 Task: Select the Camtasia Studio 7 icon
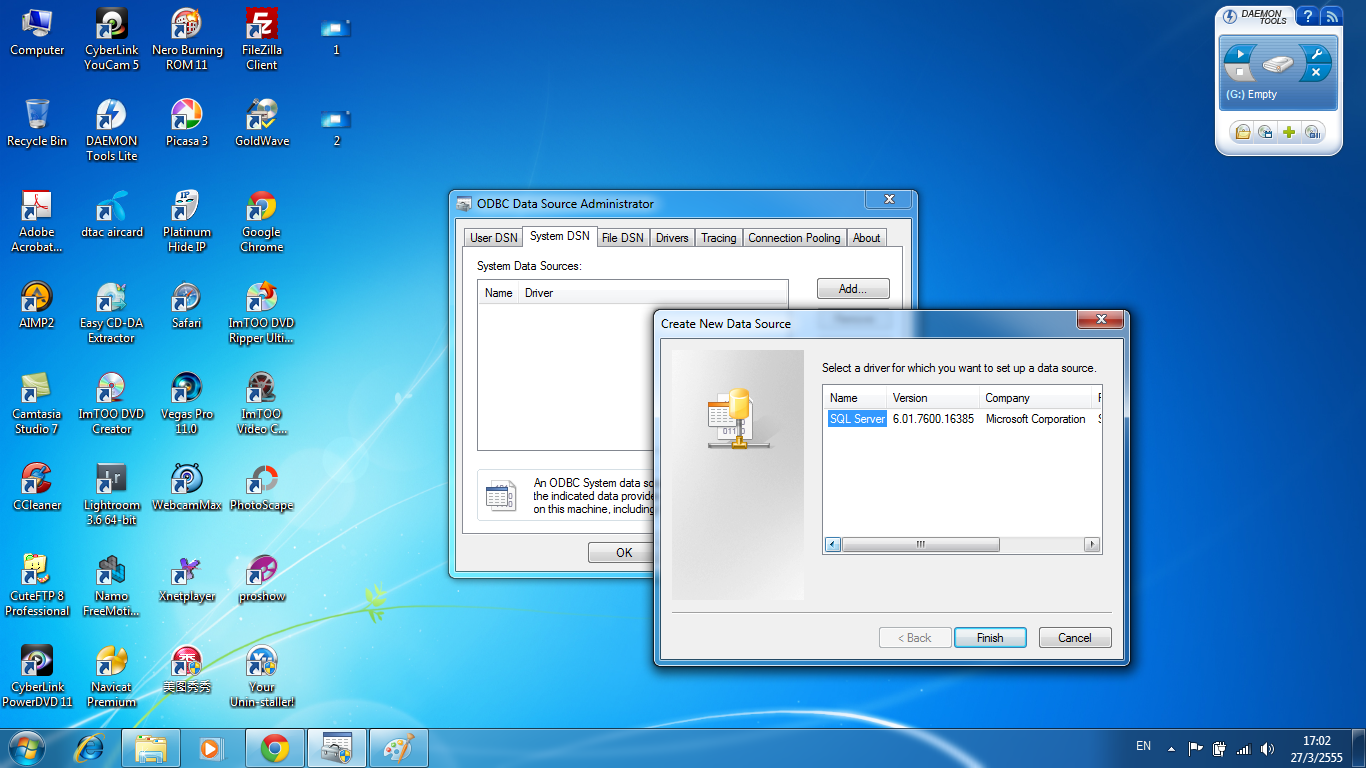37,404
